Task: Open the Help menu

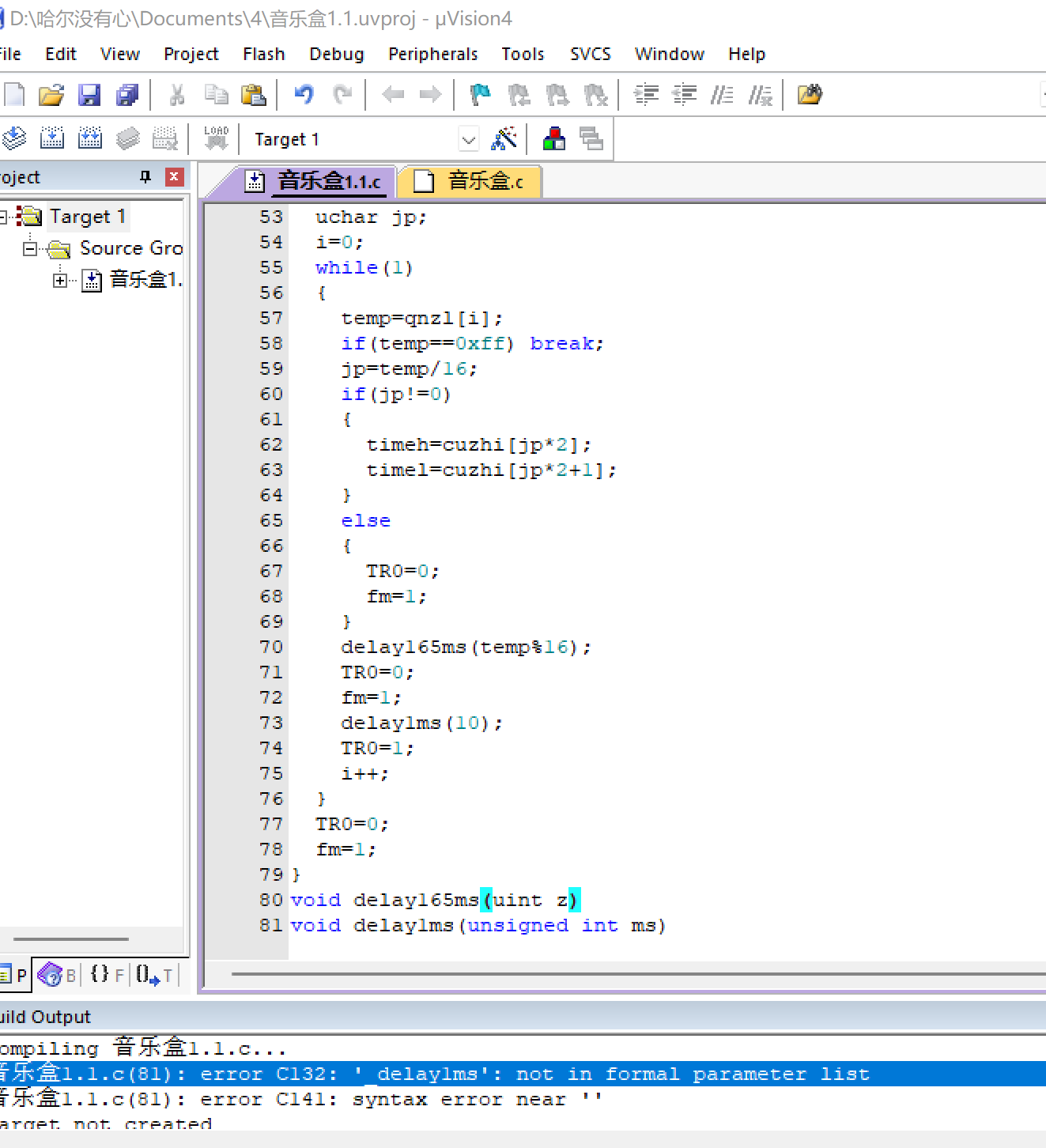Action: [747, 54]
